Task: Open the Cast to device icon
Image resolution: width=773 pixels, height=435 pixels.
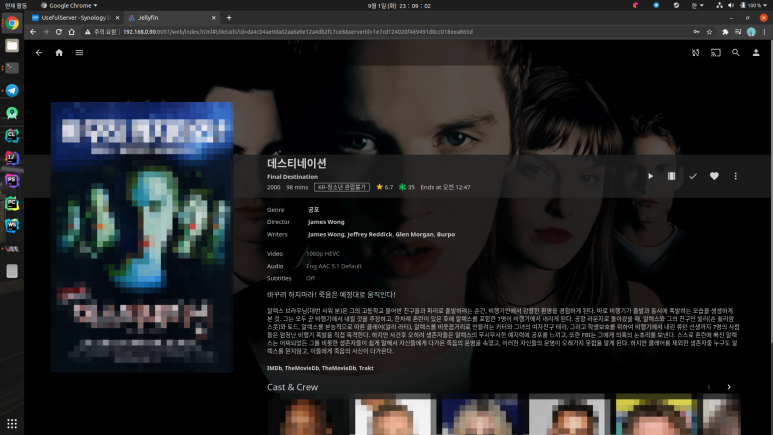Action: pyautogui.click(x=716, y=53)
